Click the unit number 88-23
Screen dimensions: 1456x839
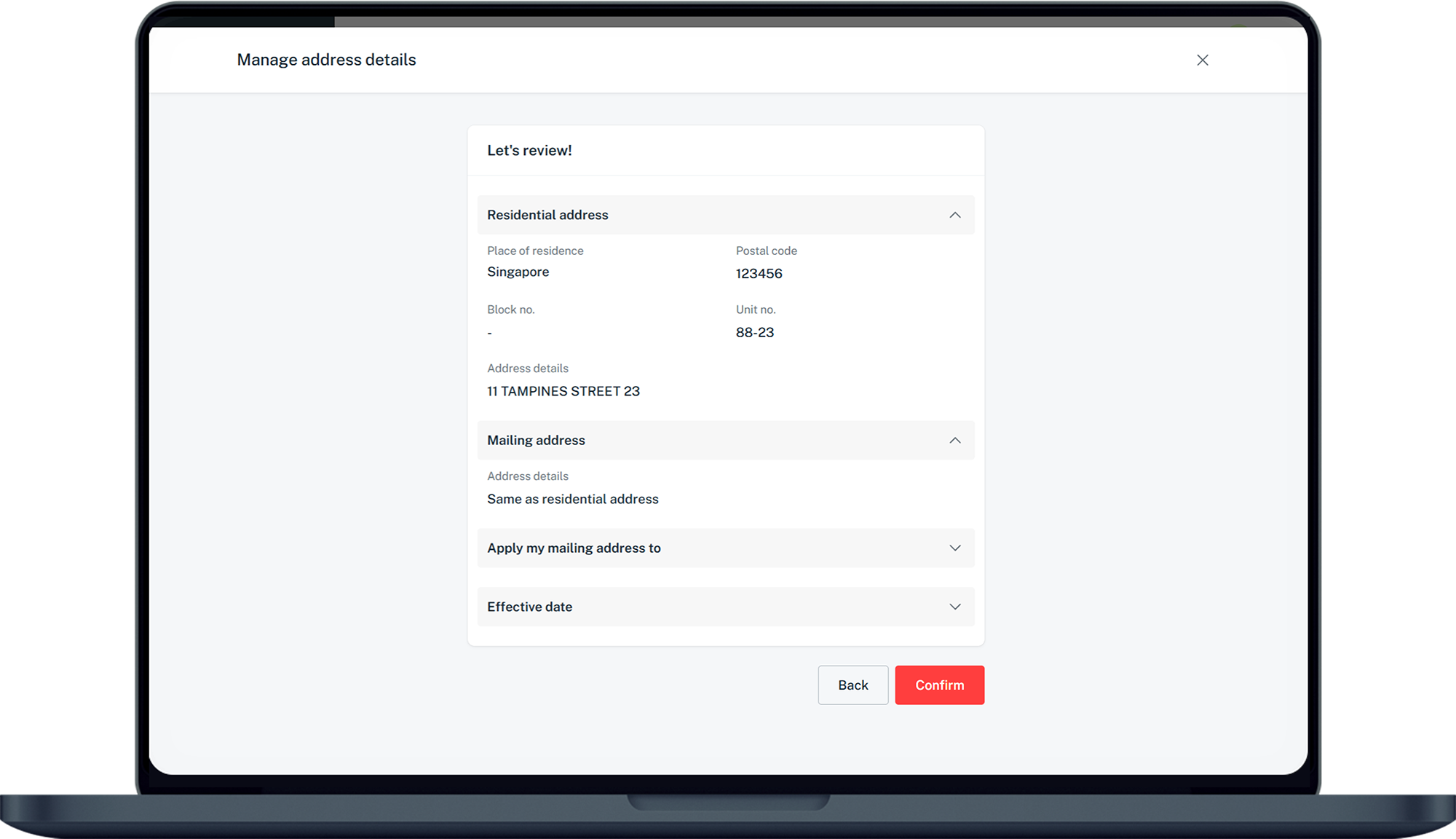(754, 333)
